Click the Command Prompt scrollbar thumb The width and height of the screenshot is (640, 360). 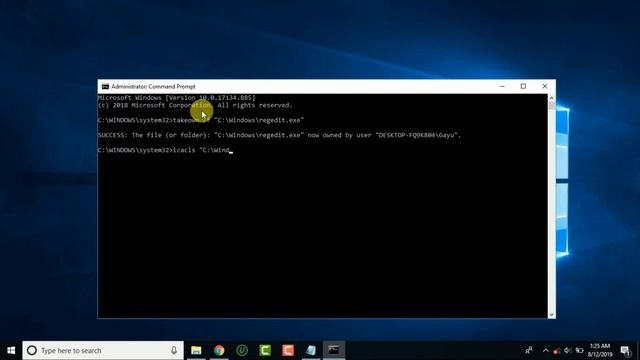tap(551, 106)
